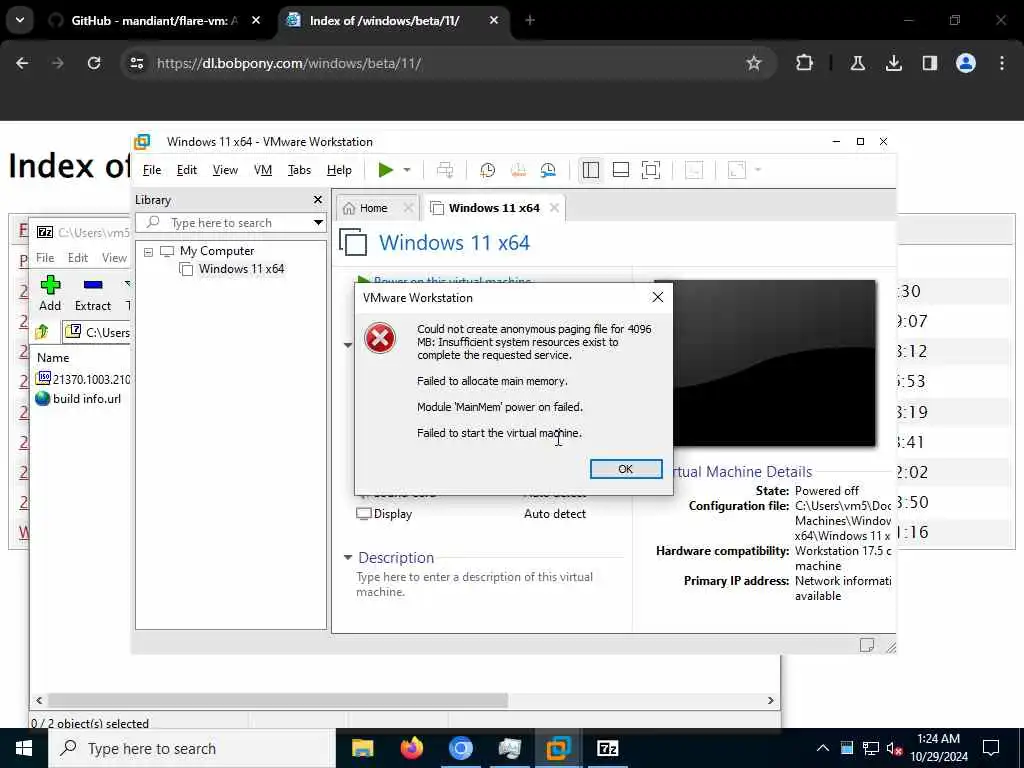Toggle the thumbnail bar view icon
The height and width of the screenshot is (768, 1024).
pos(620,170)
